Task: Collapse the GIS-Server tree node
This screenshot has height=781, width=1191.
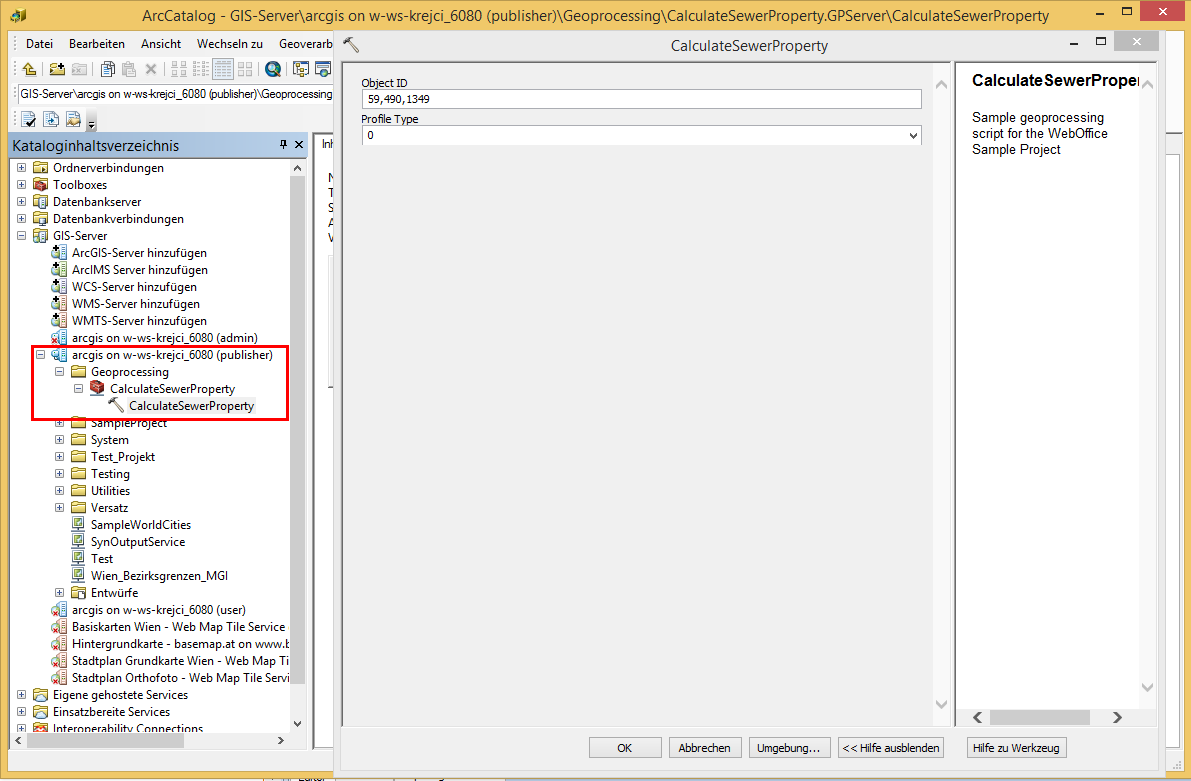Action: coord(20,235)
